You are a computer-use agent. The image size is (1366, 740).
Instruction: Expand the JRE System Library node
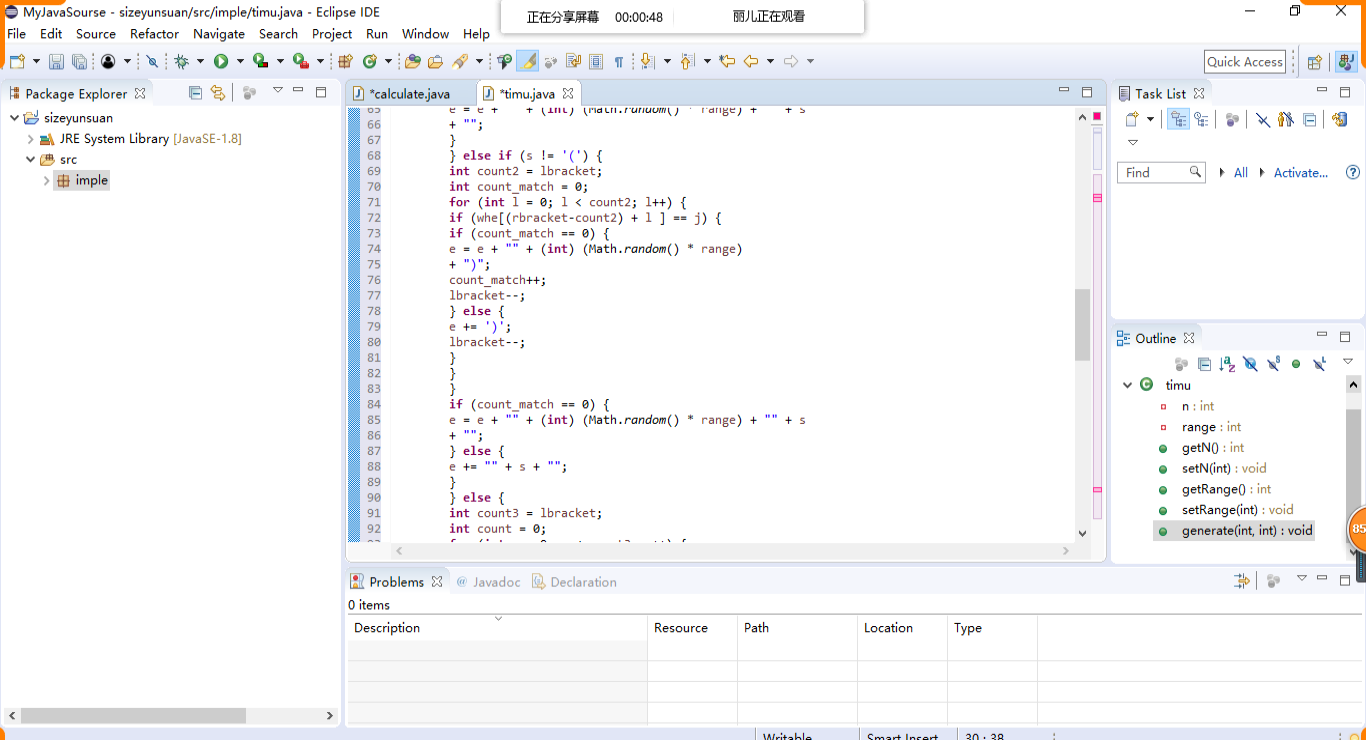(31, 139)
